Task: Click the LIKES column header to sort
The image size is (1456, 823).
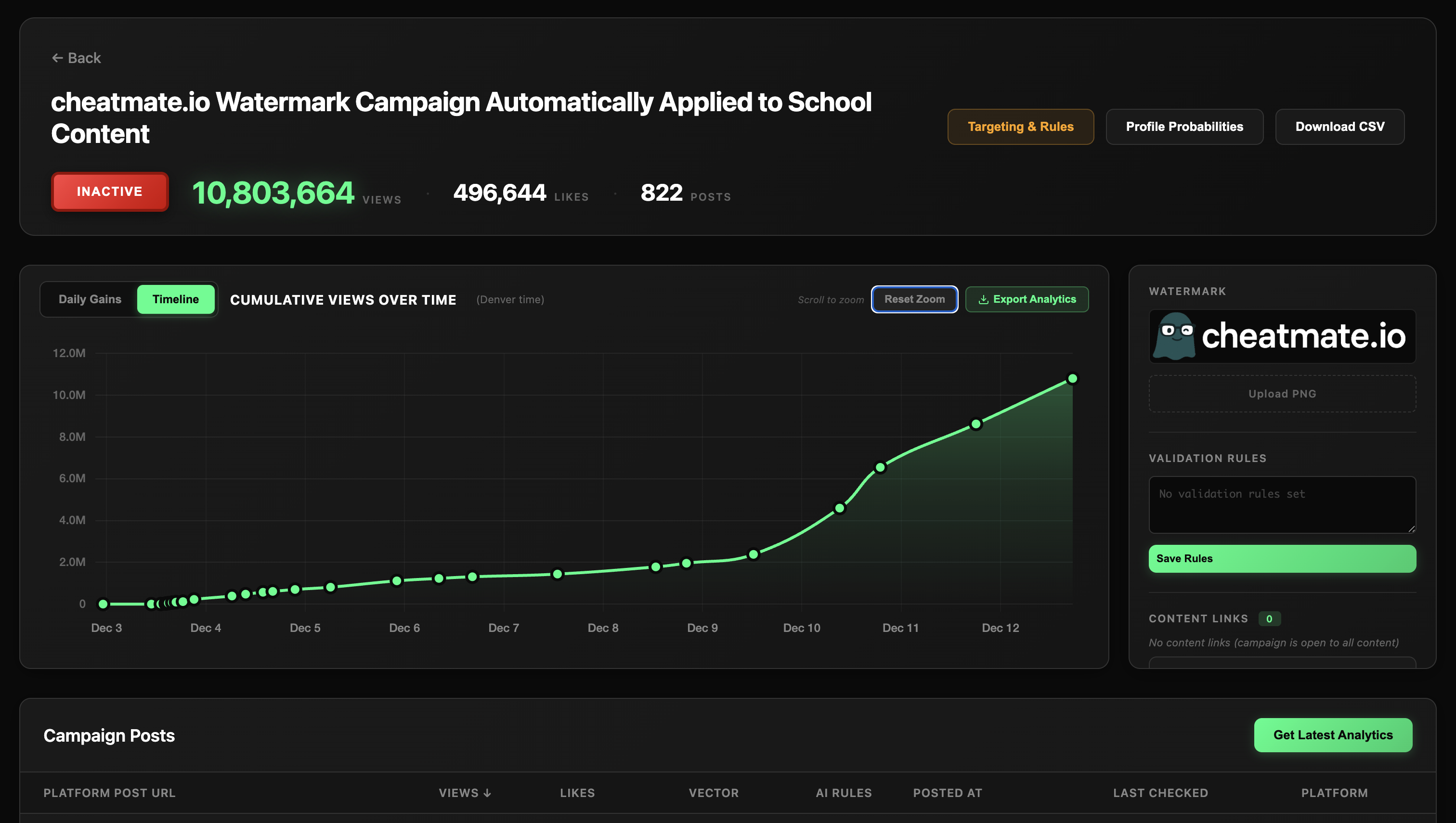Action: [577, 793]
